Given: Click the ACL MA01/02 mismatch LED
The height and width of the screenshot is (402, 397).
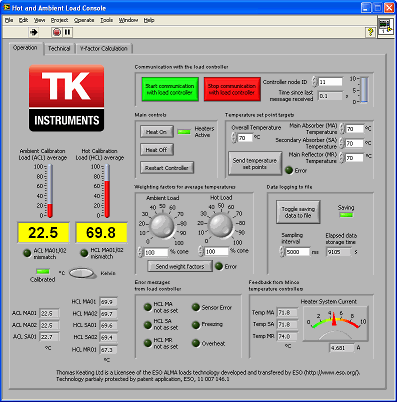Looking at the screenshot, I should pos(27,253).
